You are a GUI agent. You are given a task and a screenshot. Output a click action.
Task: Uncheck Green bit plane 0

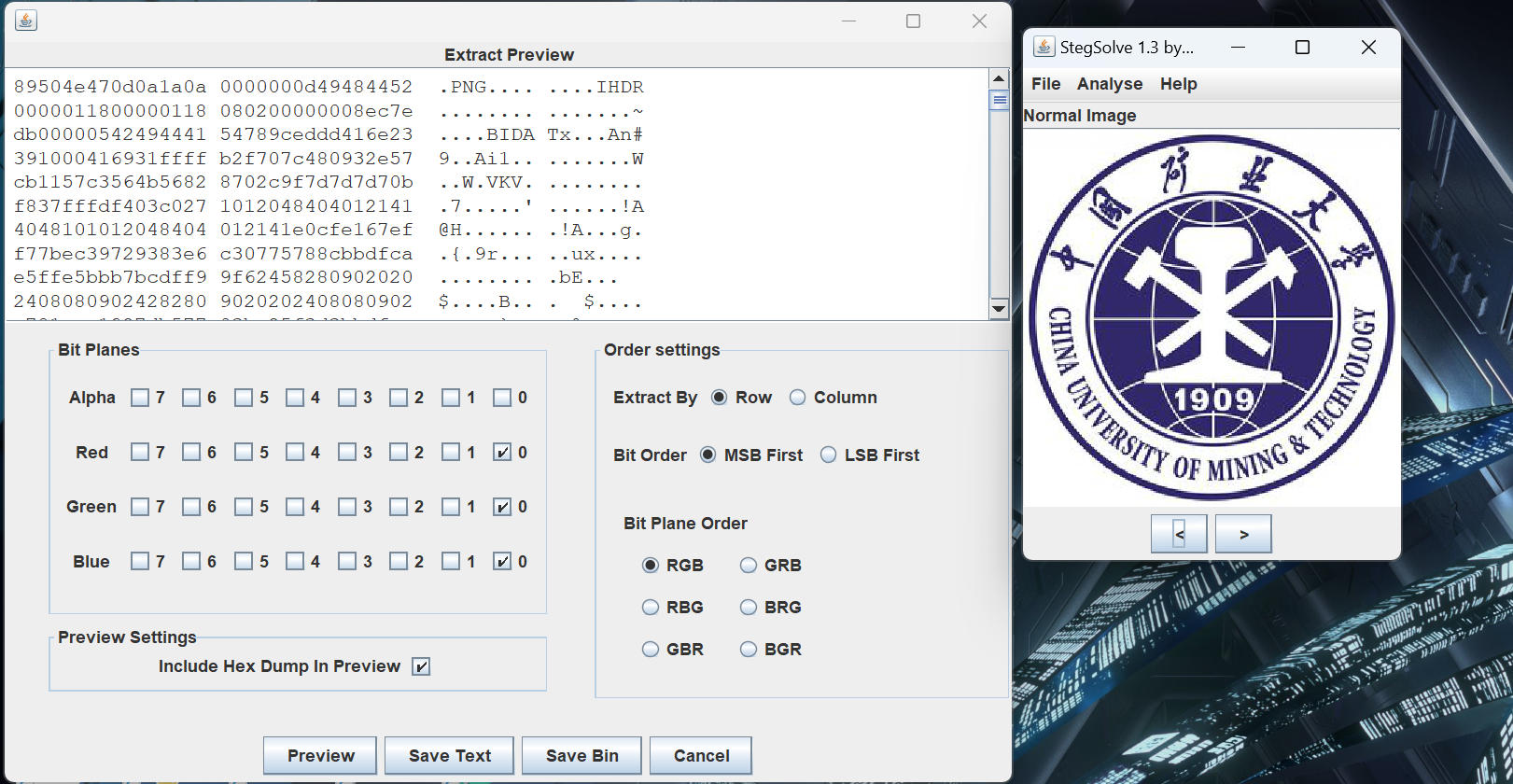pos(502,507)
